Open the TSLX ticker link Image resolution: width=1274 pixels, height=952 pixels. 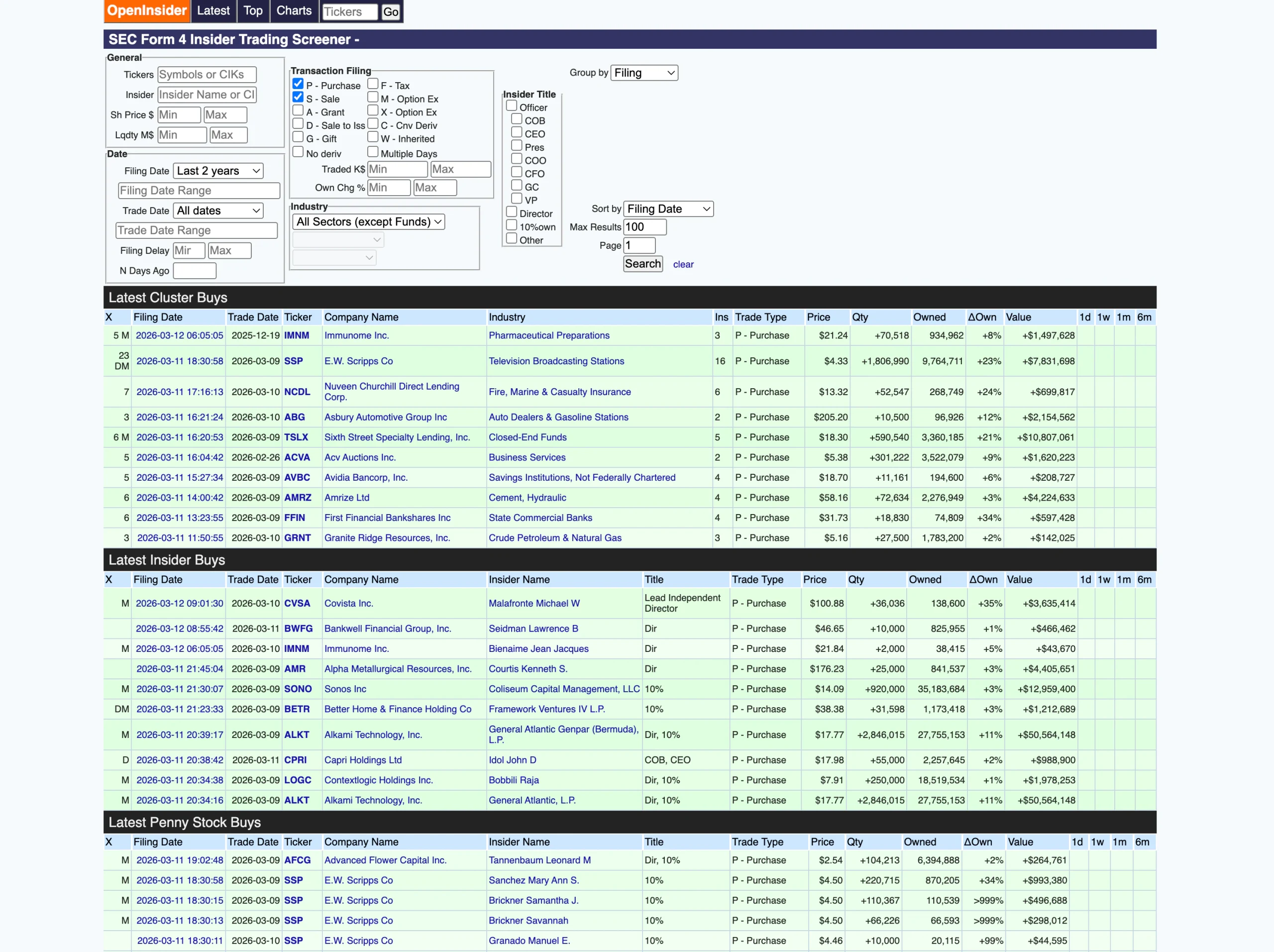click(296, 437)
